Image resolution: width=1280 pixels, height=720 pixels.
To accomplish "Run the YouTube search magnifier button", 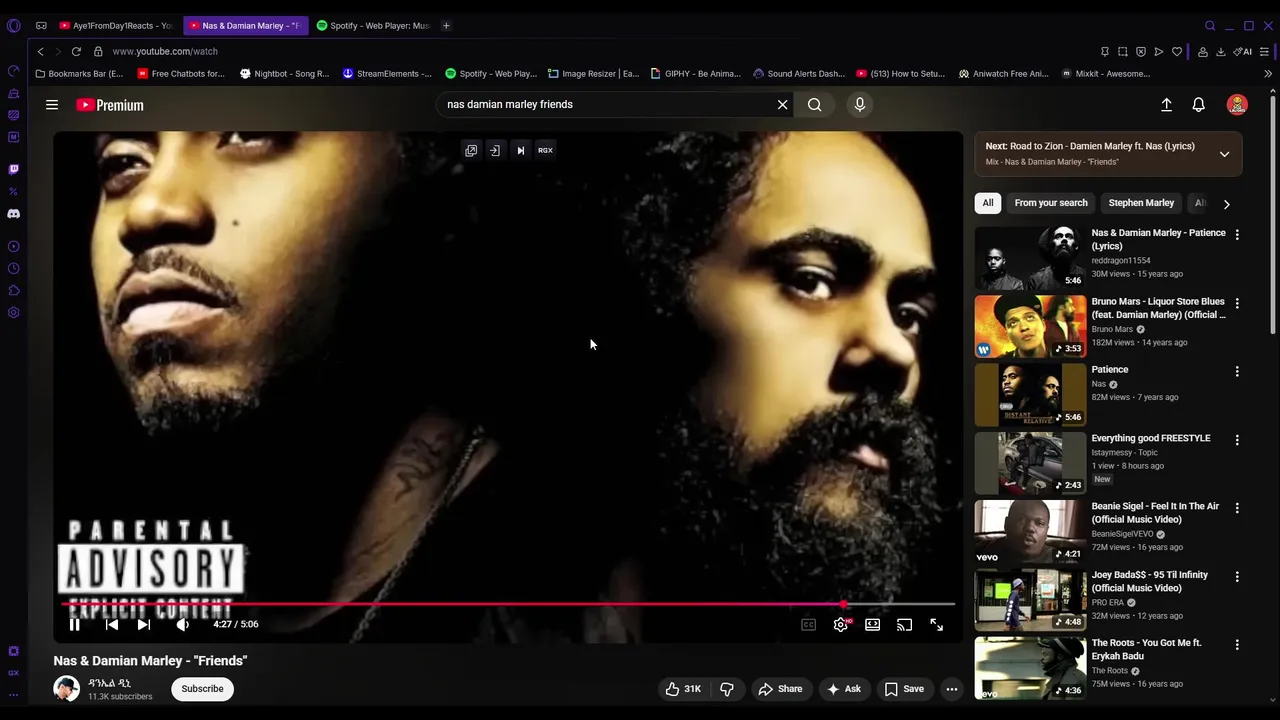I will coord(815,104).
